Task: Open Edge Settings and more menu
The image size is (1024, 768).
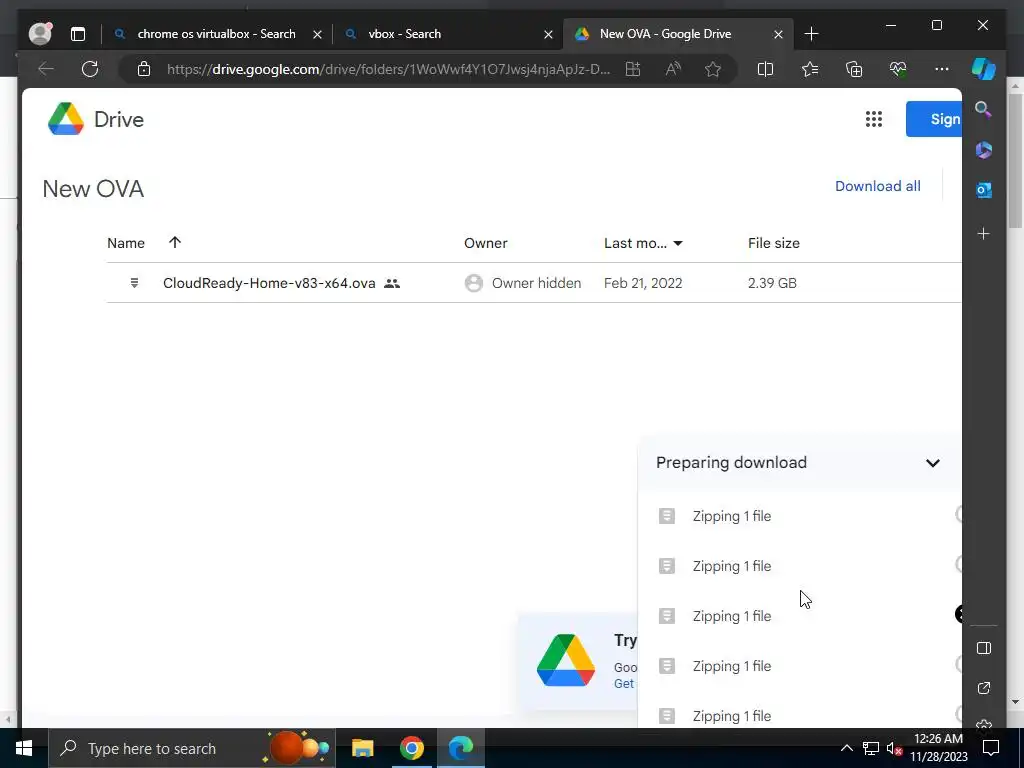Action: 942,69
